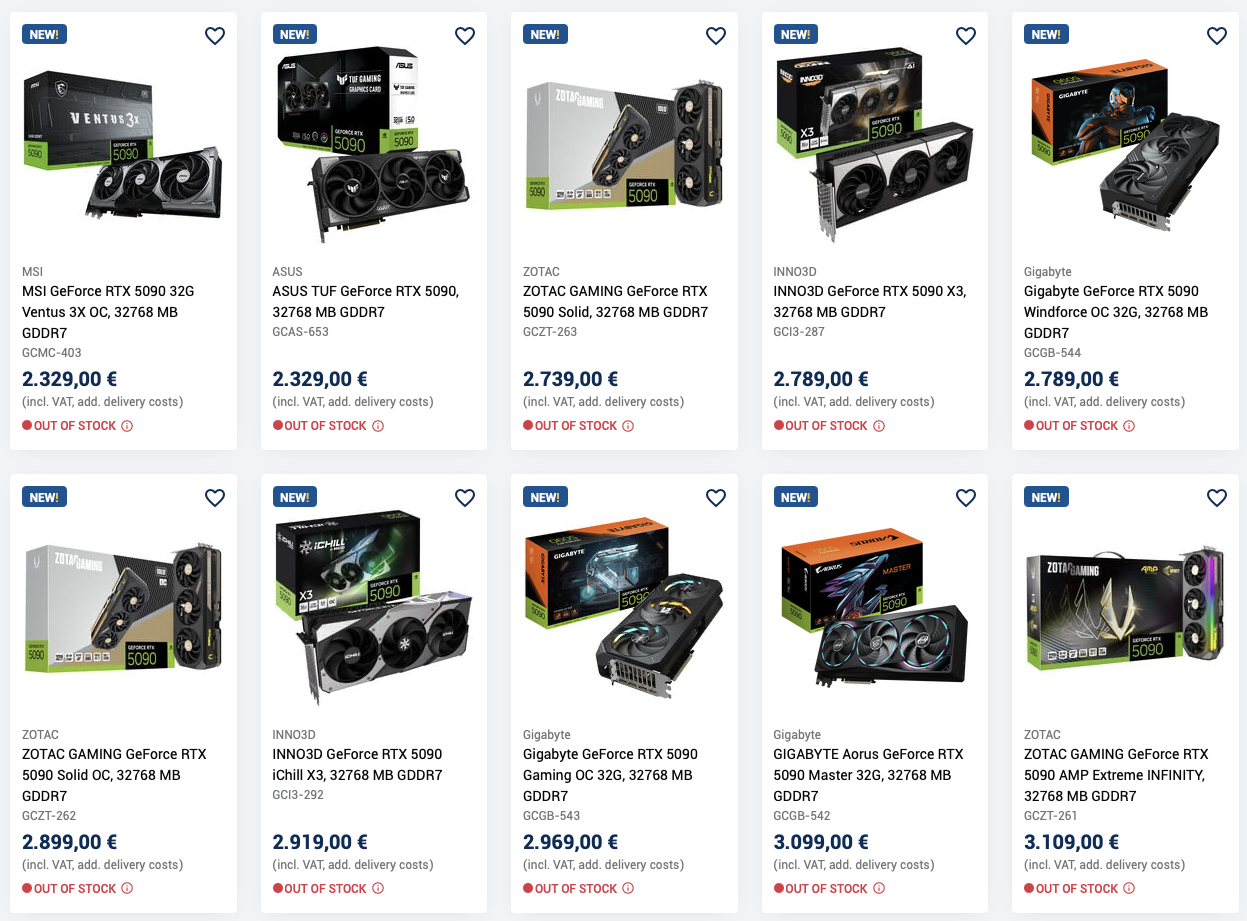Show stock info icon for MSI Ventus
This screenshot has height=921, width=1247.
tap(127, 426)
